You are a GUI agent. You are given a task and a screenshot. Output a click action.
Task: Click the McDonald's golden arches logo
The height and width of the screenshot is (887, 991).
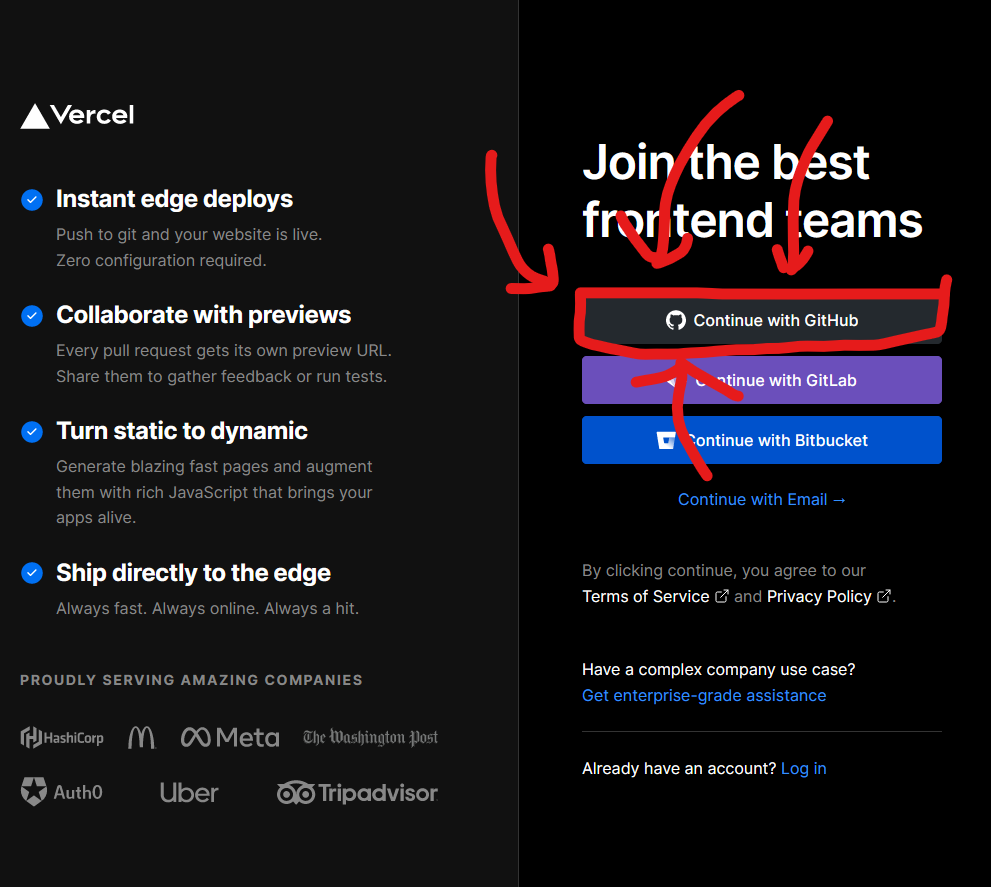coord(142,737)
